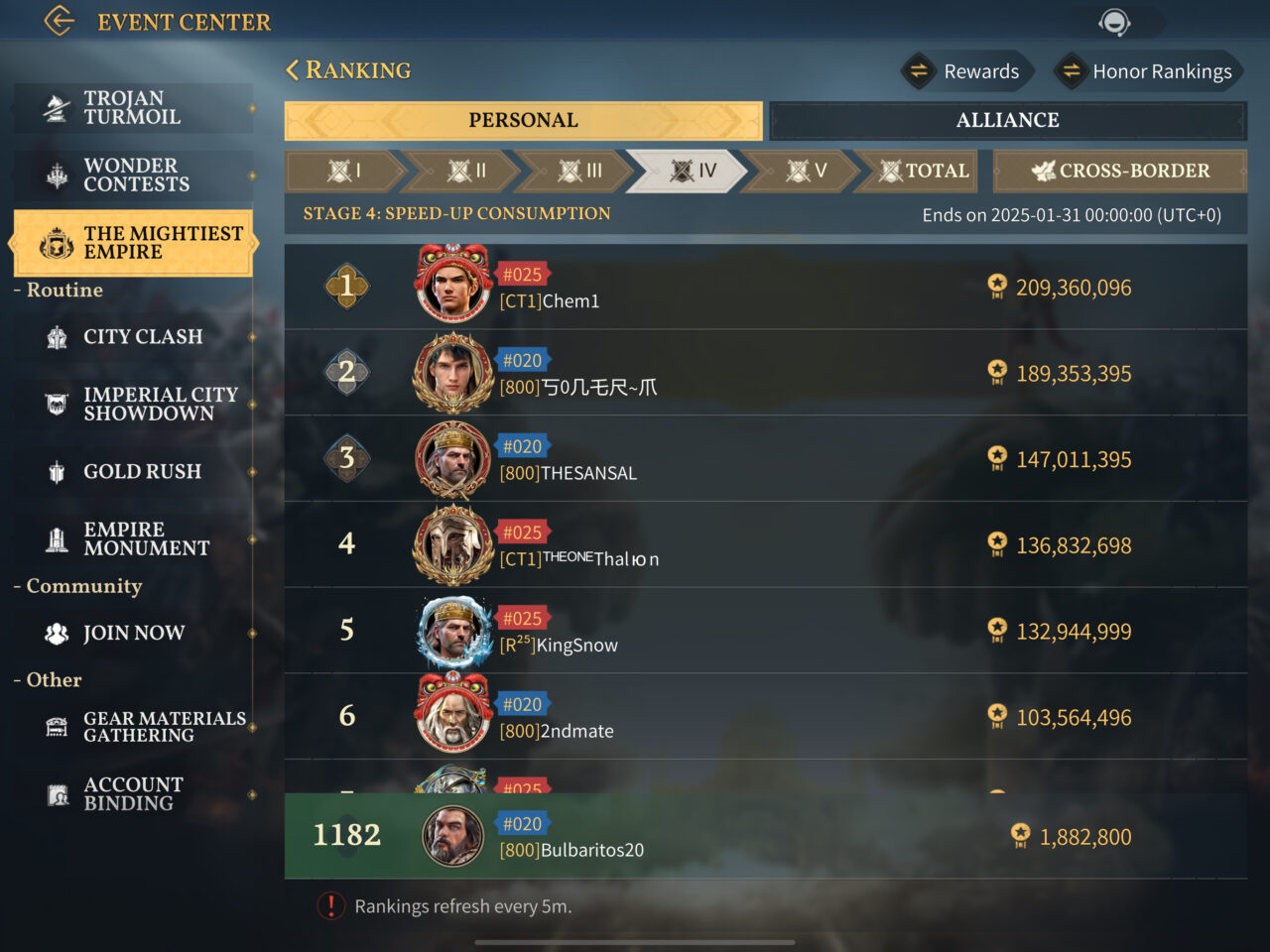Viewport: 1270px width, 952px height.
Task: Select the Personal ranking tab
Action: [523, 121]
